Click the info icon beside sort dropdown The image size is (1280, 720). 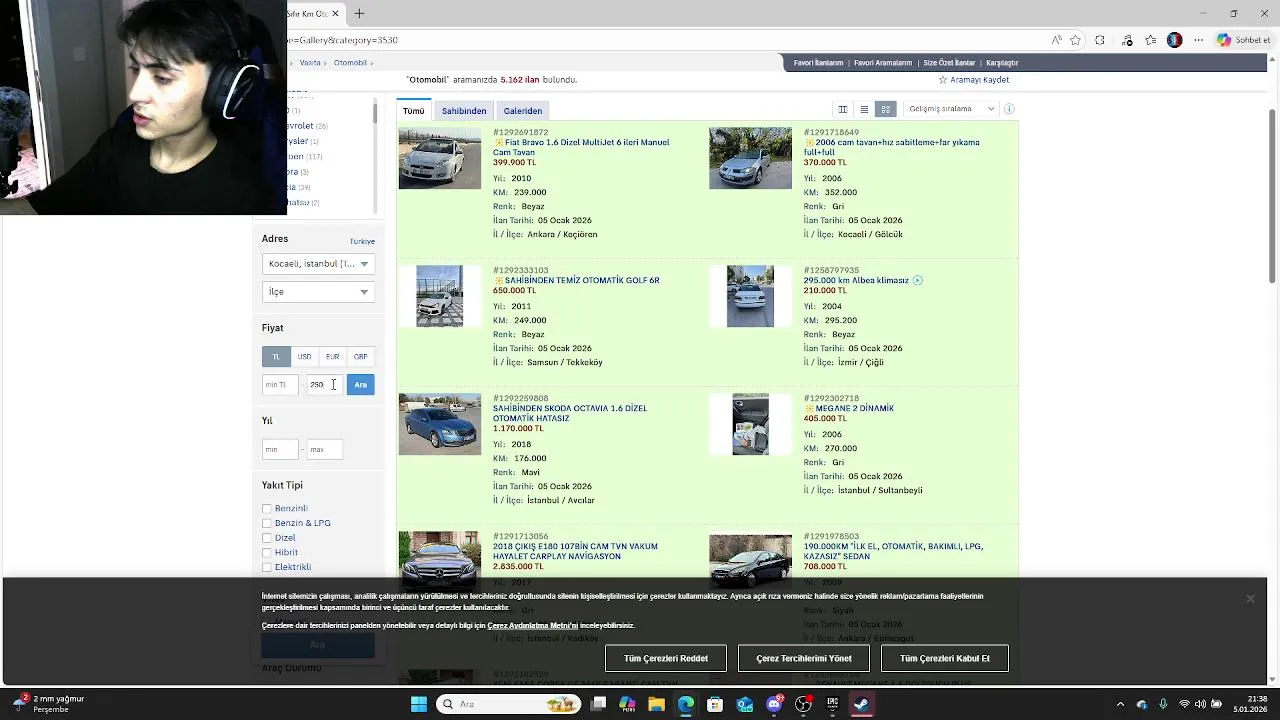(1009, 109)
